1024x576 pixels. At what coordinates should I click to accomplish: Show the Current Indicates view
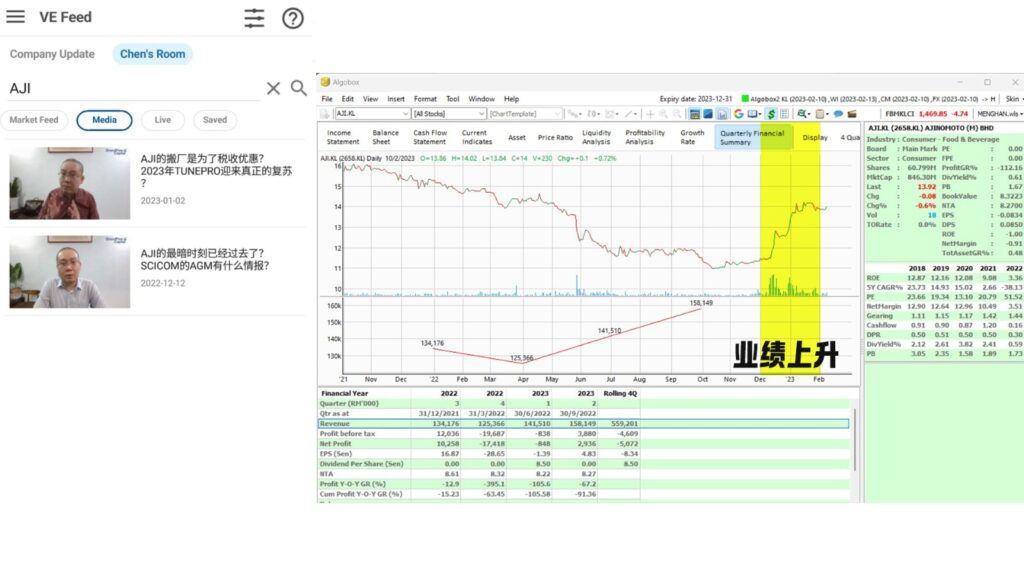(x=477, y=137)
